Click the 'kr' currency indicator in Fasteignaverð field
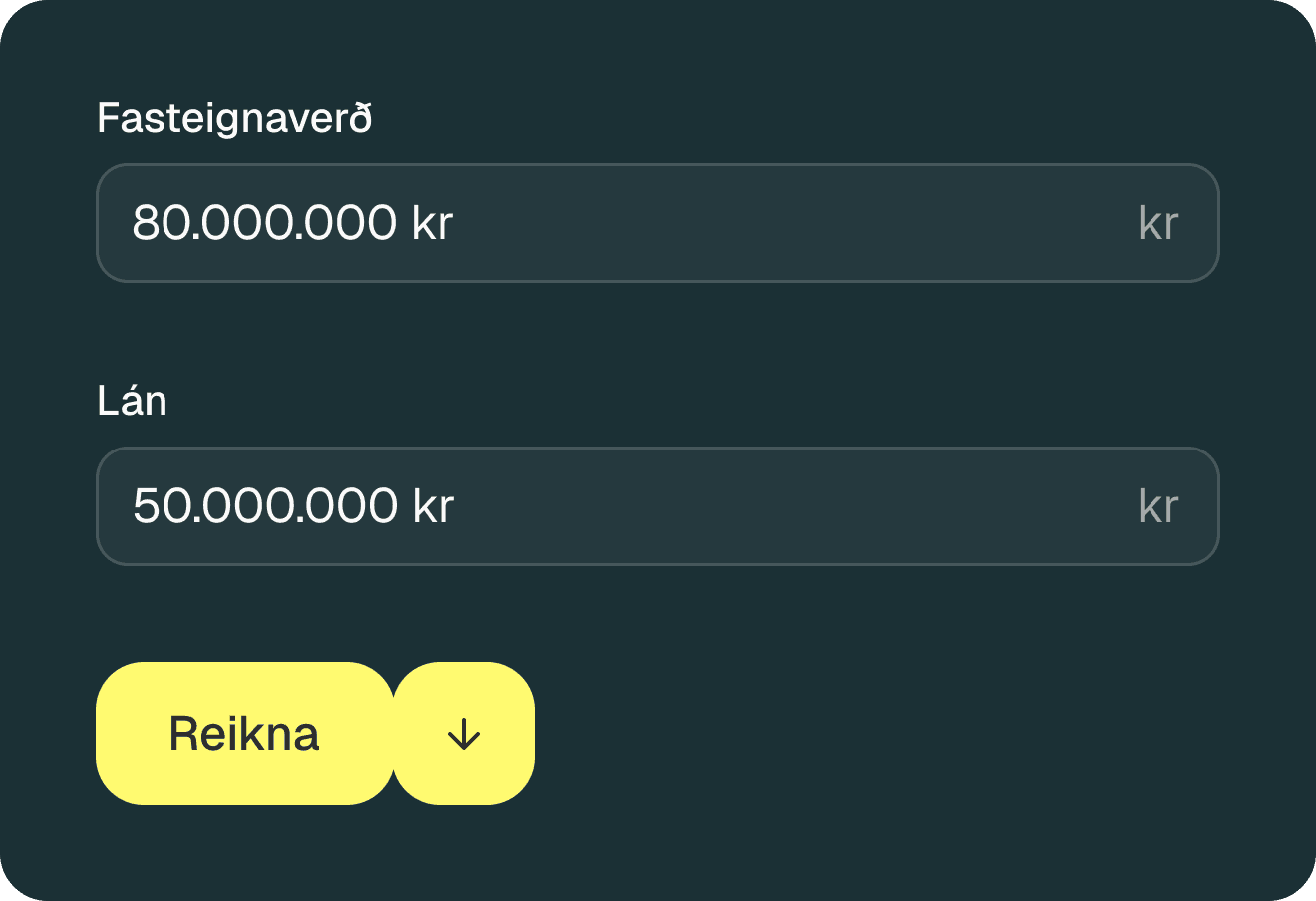This screenshot has height=901, width=1316. click(1159, 223)
